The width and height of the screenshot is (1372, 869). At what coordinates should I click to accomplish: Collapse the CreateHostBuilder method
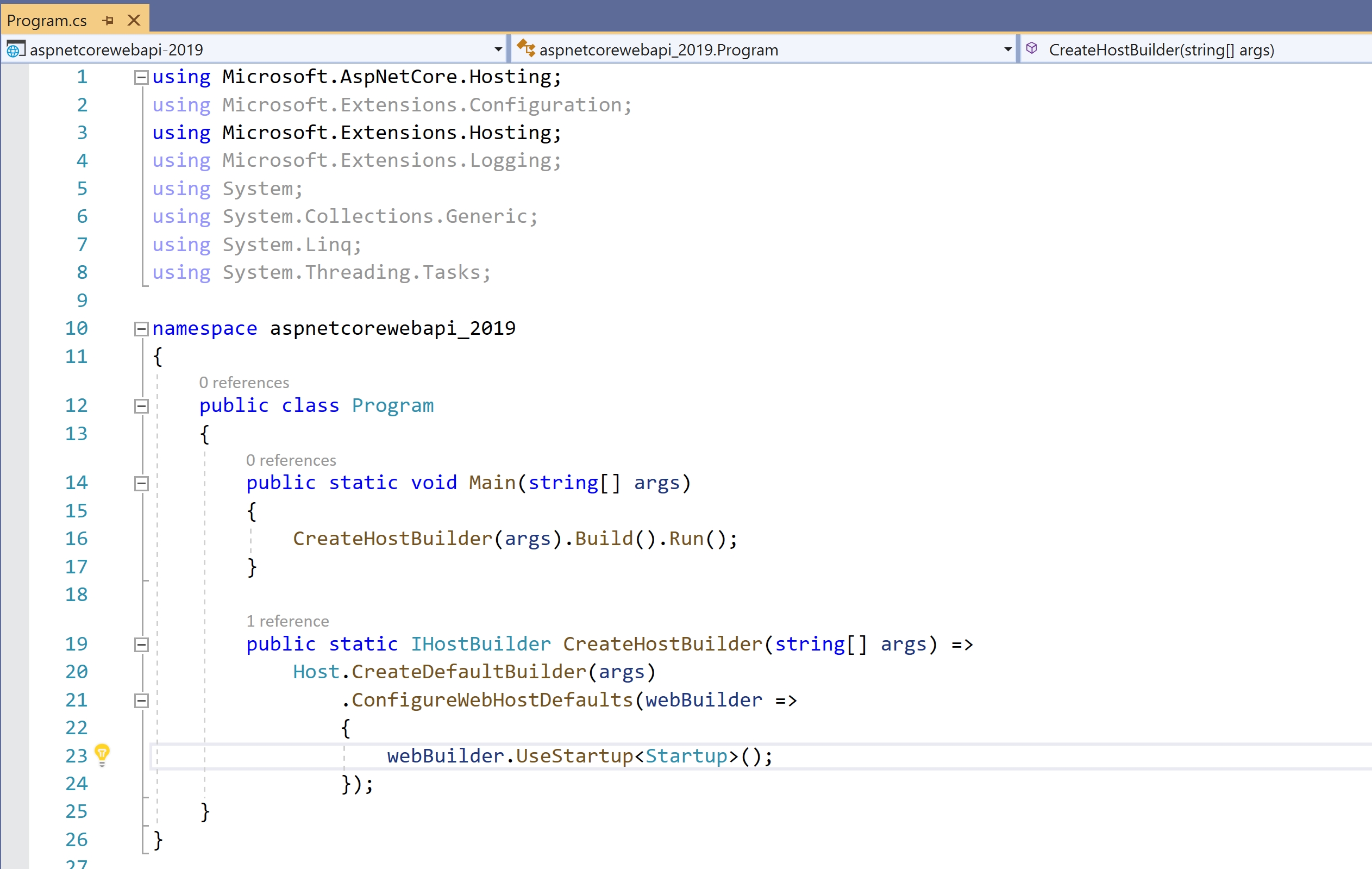[x=141, y=645]
